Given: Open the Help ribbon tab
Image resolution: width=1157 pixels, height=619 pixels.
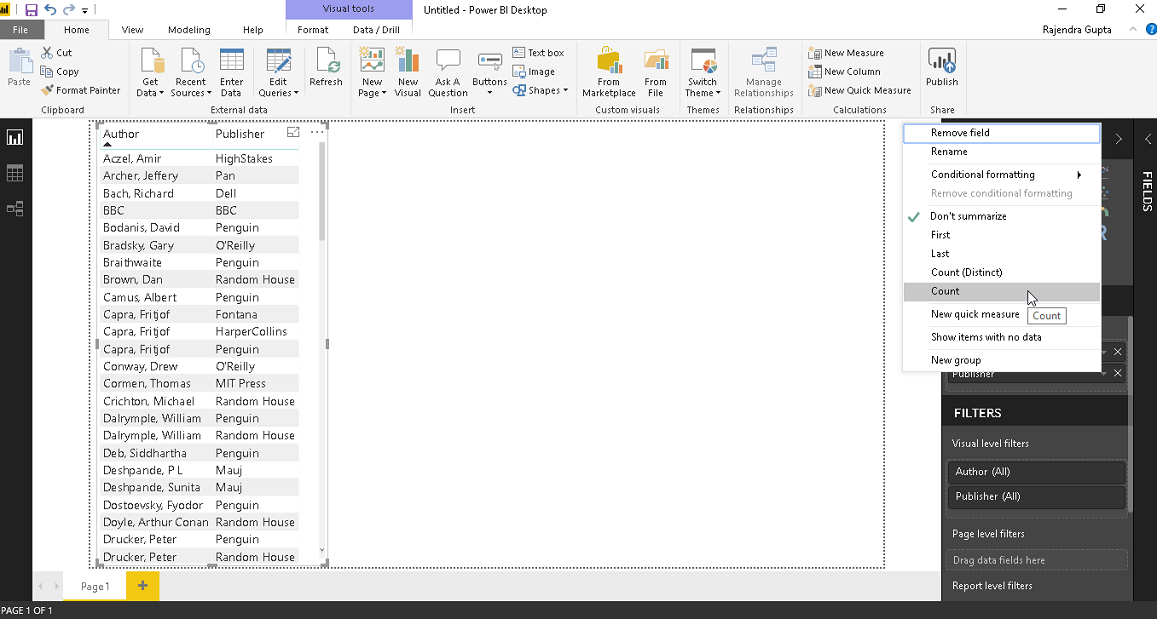Looking at the screenshot, I should [253, 30].
